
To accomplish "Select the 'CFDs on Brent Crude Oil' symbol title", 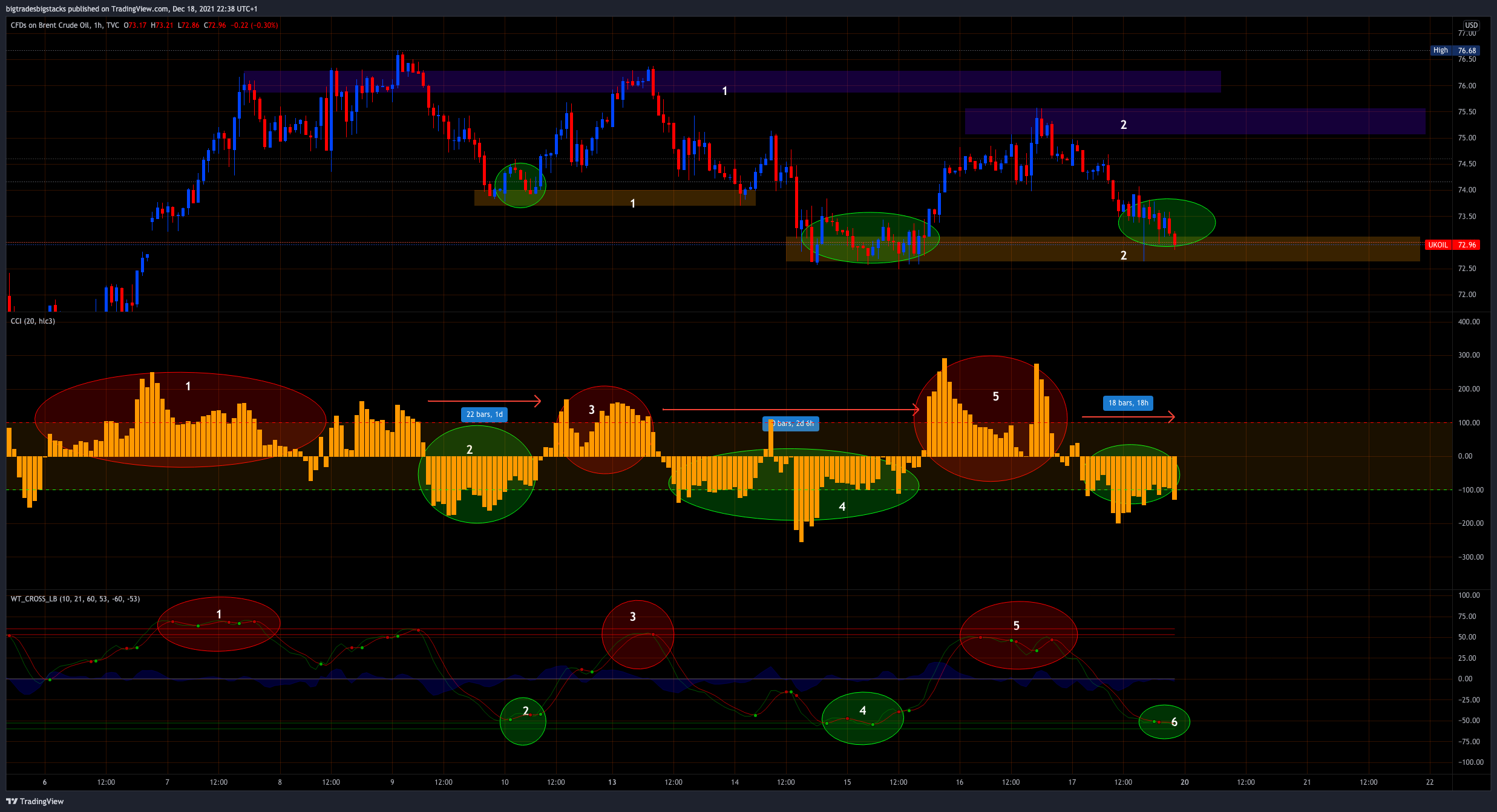I will pos(50,25).
